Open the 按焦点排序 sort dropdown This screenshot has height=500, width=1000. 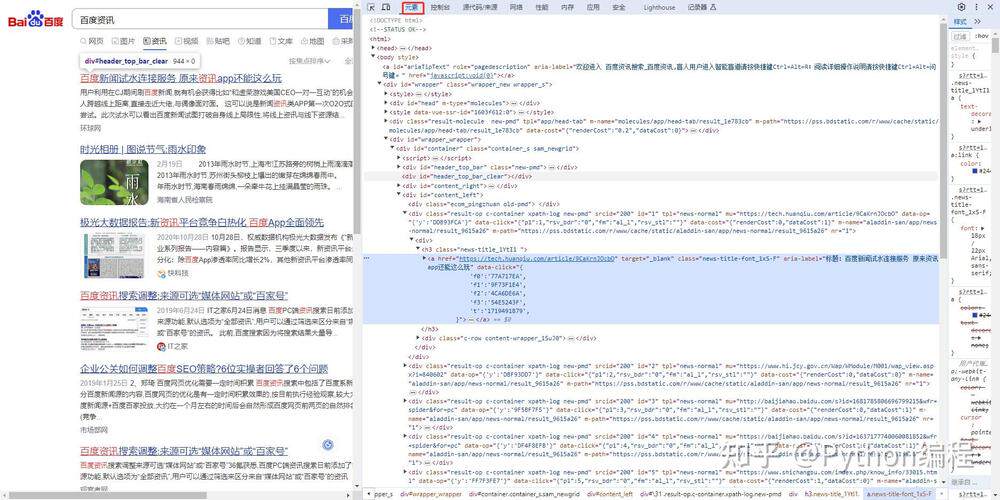coord(310,61)
